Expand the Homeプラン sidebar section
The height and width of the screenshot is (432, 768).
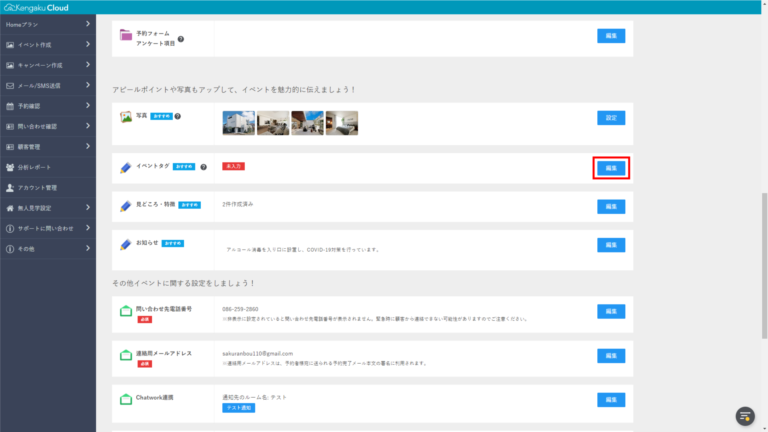[x=48, y=23]
